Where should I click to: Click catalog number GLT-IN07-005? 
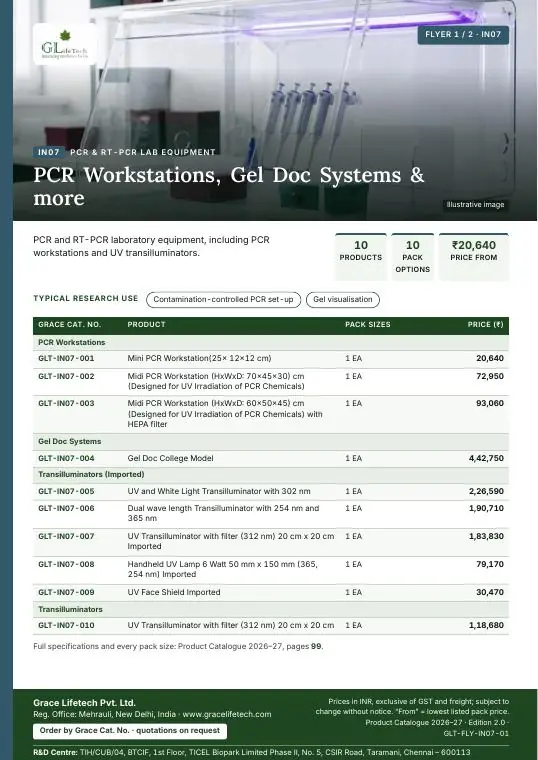(66, 491)
